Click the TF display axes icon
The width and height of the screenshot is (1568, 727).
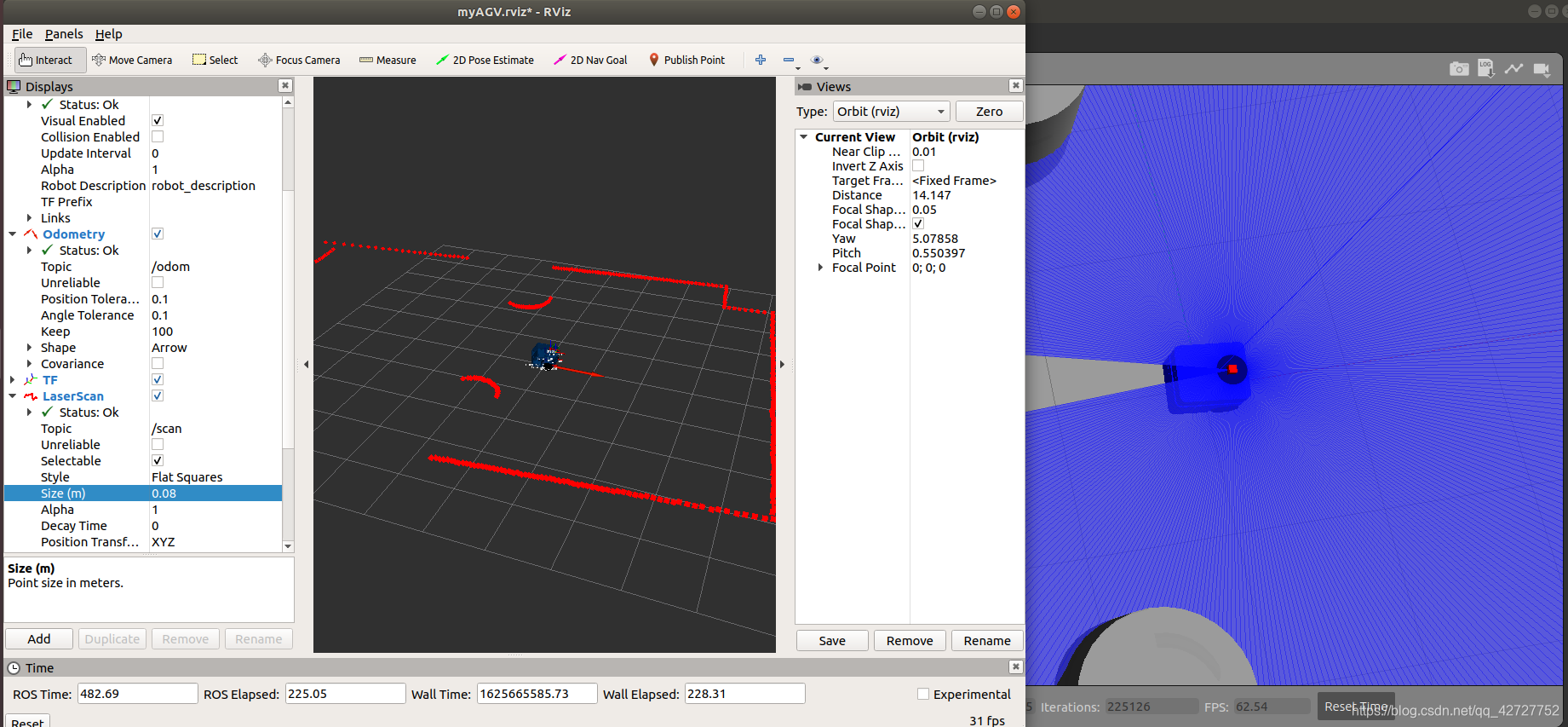(31, 379)
